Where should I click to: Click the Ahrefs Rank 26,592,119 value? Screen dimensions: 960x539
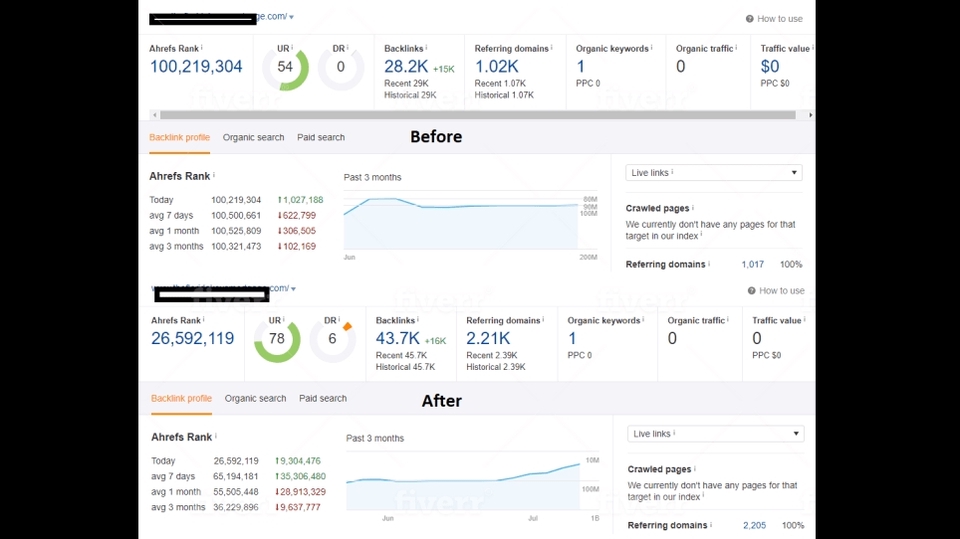(x=192, y=338)
